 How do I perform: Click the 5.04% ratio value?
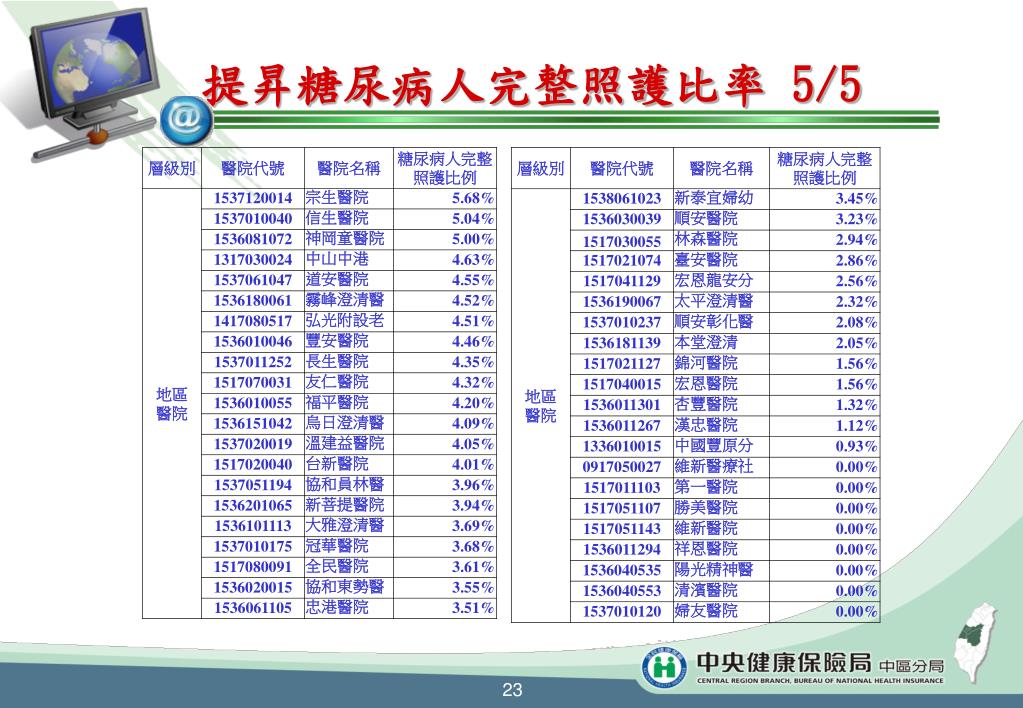[x=472, y=219]
